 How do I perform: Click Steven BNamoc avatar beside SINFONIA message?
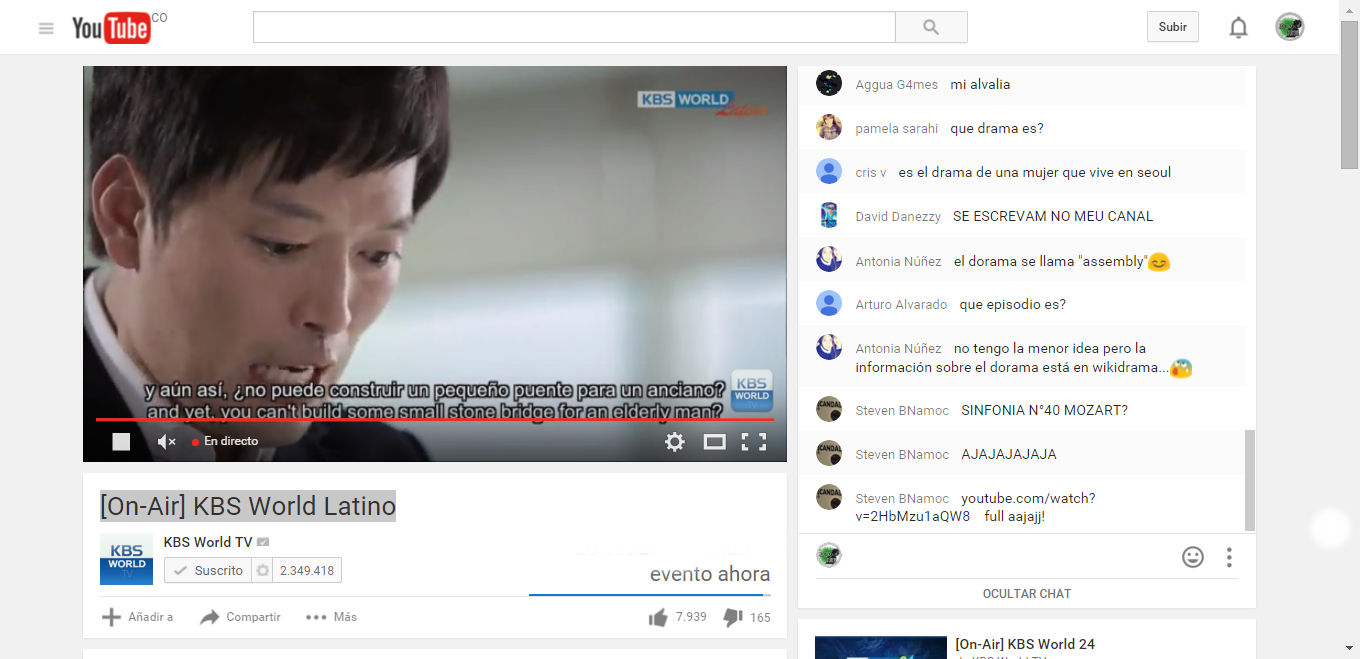click(x=829, y=409)
